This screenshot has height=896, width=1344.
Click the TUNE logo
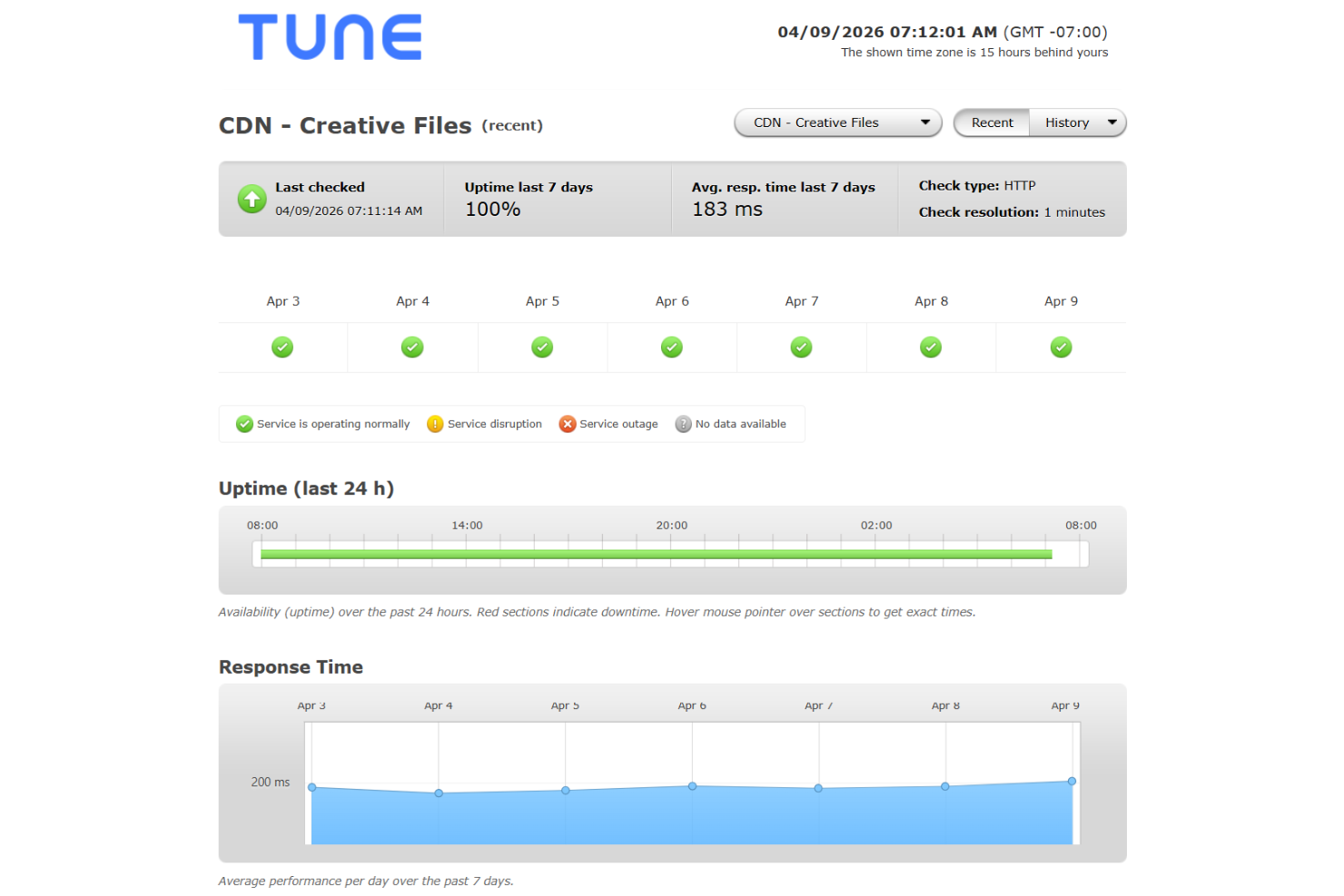point(329,38)
